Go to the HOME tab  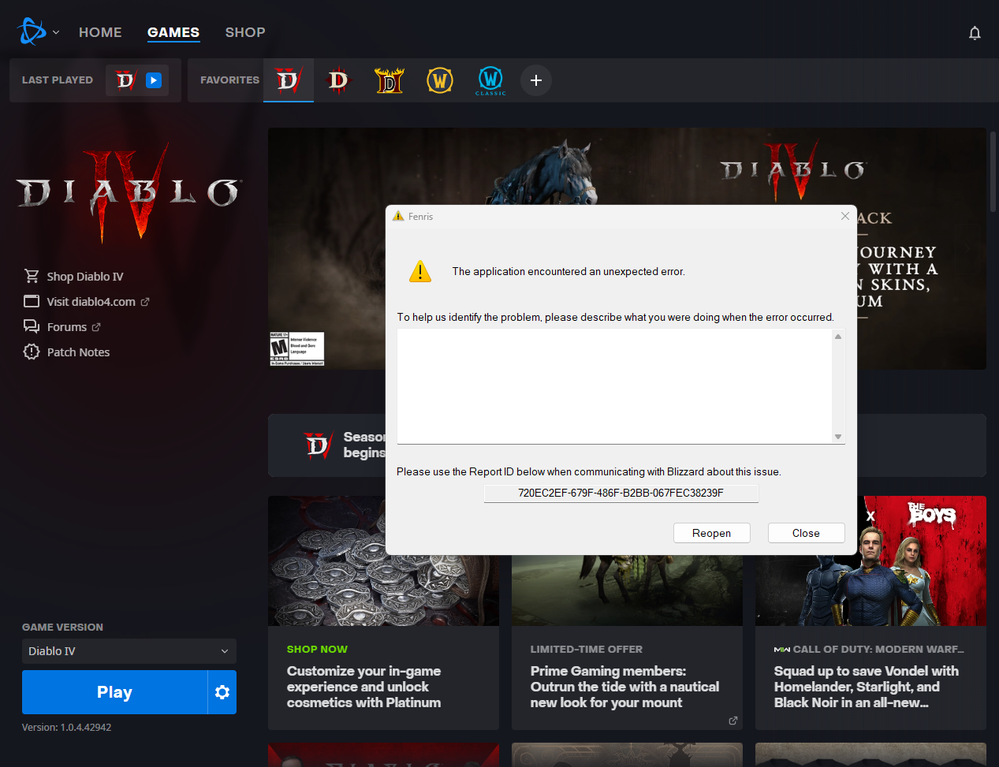100,32
